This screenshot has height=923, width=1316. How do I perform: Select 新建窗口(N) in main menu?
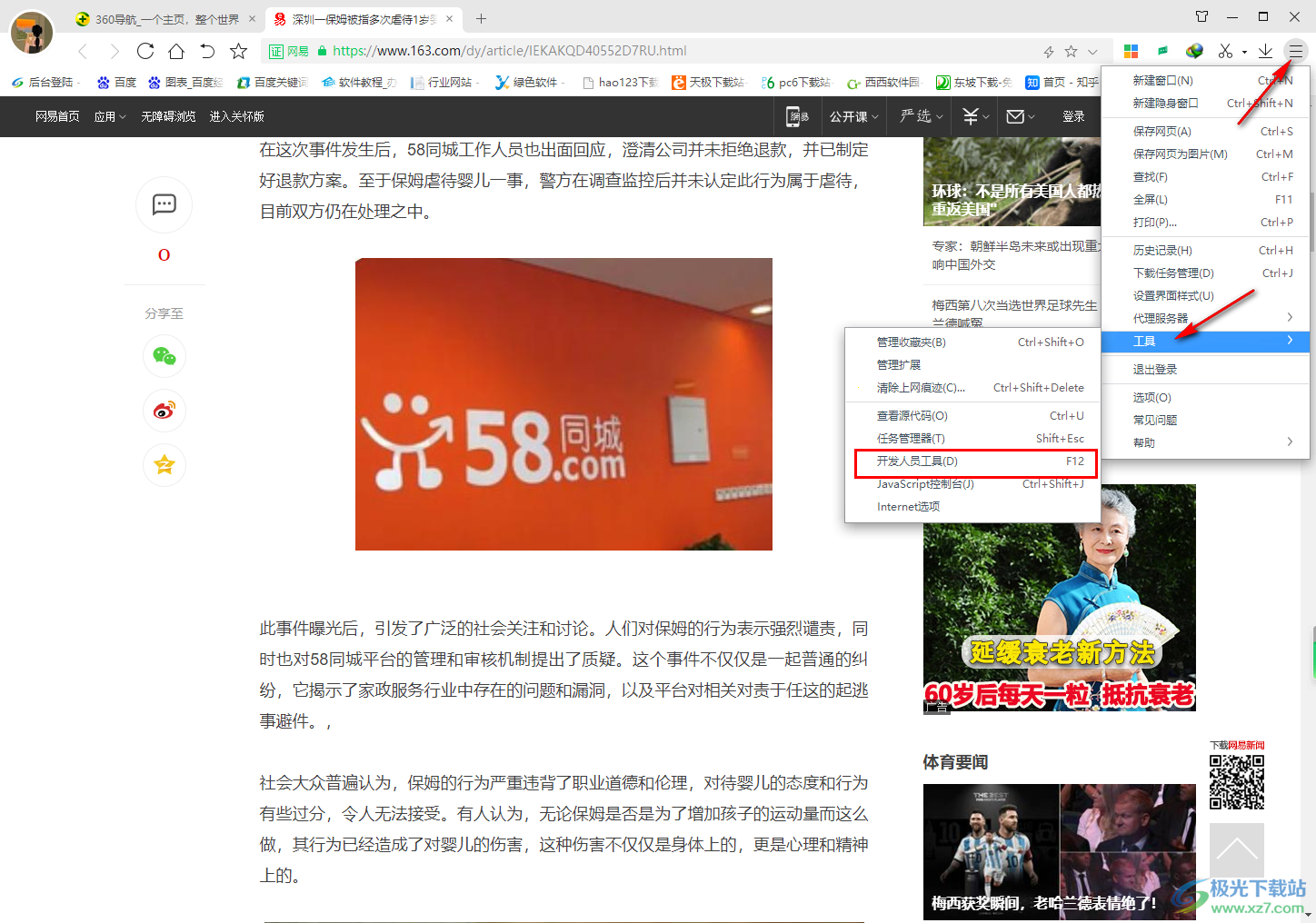[1205, 81]
